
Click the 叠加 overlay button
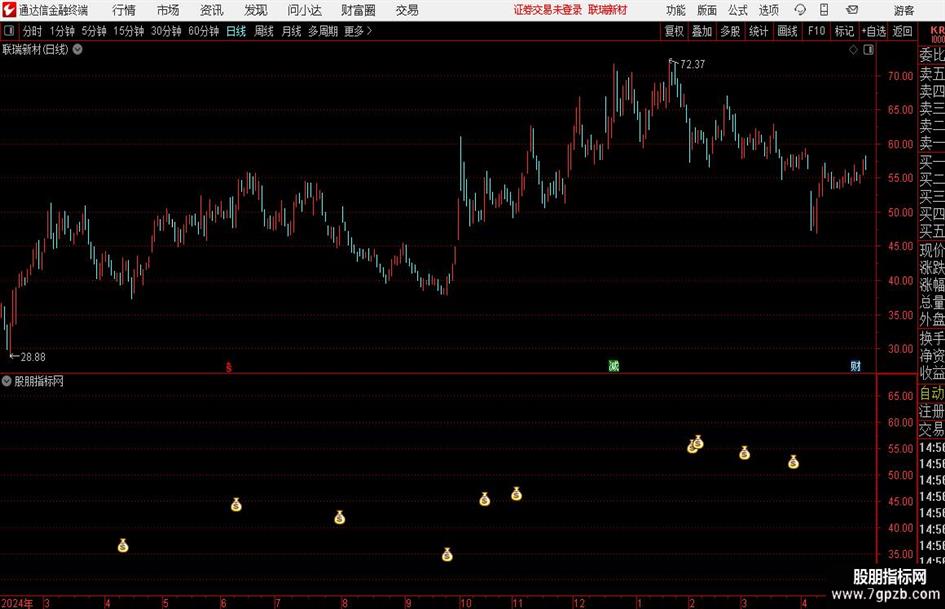coord(702,31)
